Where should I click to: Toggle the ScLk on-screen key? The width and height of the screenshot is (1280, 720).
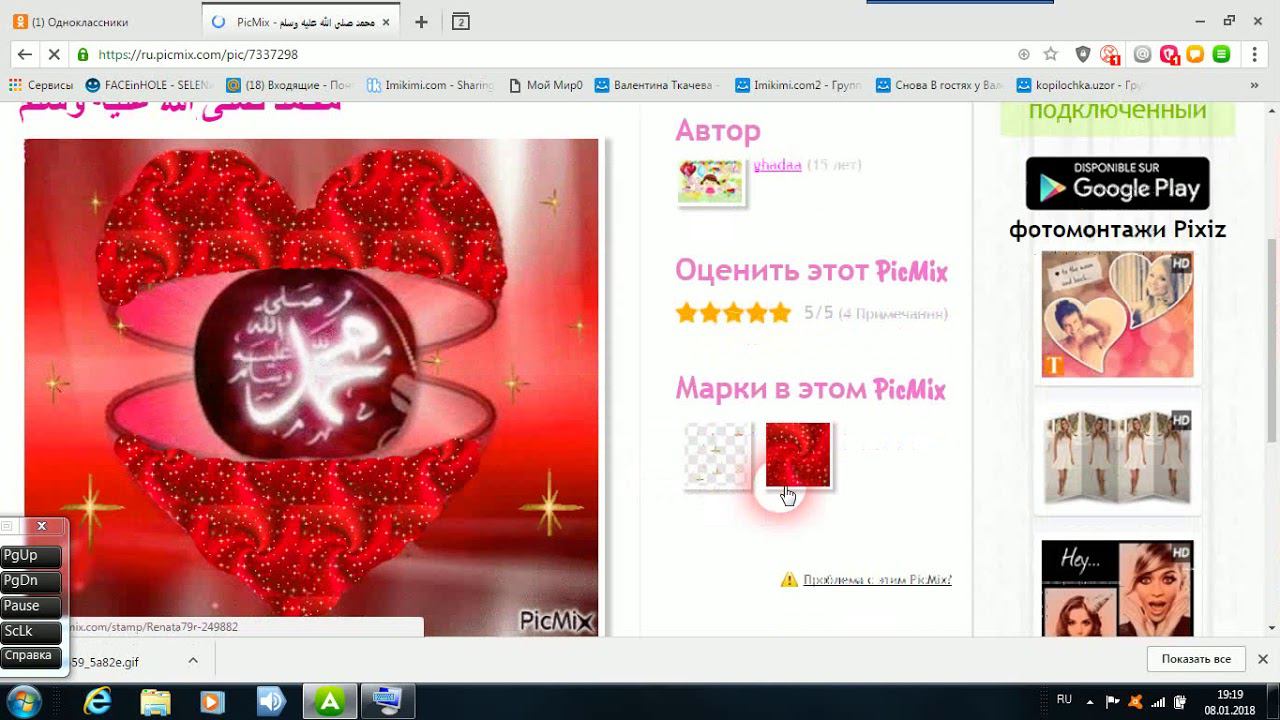tap(31, 631)
